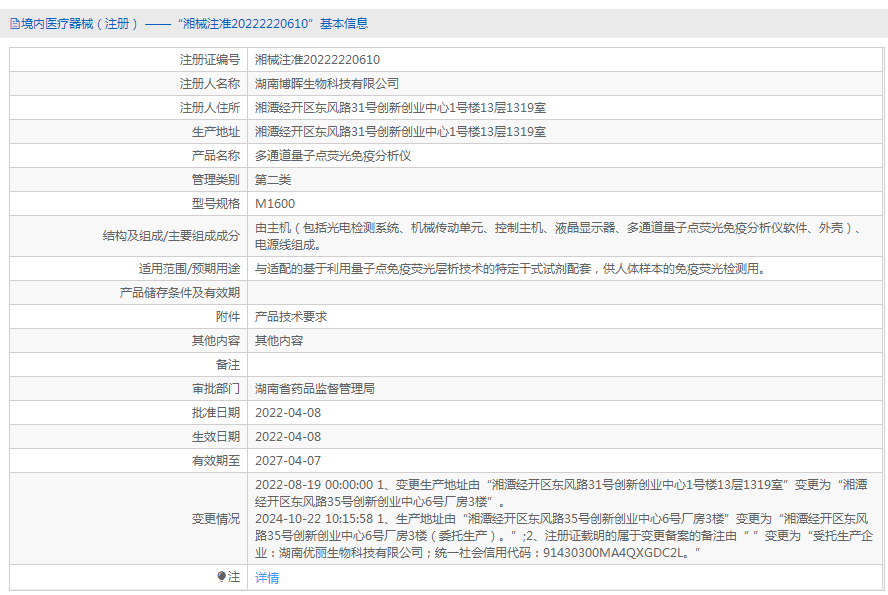
Task: Click the intended use text starting 与适配的
Action: 510,269
